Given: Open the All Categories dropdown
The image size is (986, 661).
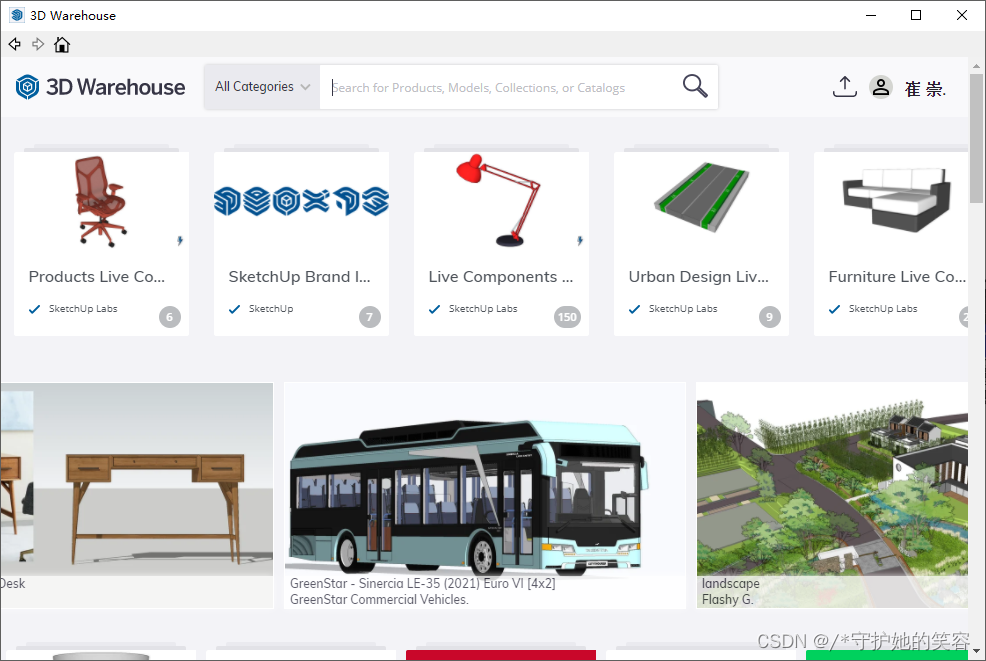Looking at the screenshot, I should coord(262,87).
